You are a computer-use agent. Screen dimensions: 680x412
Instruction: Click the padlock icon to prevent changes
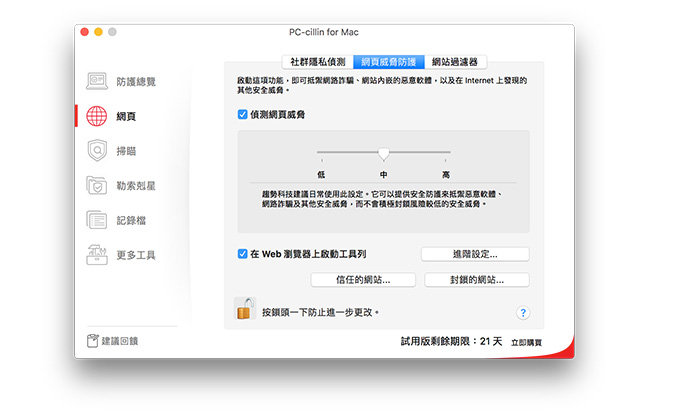point(243,310)
